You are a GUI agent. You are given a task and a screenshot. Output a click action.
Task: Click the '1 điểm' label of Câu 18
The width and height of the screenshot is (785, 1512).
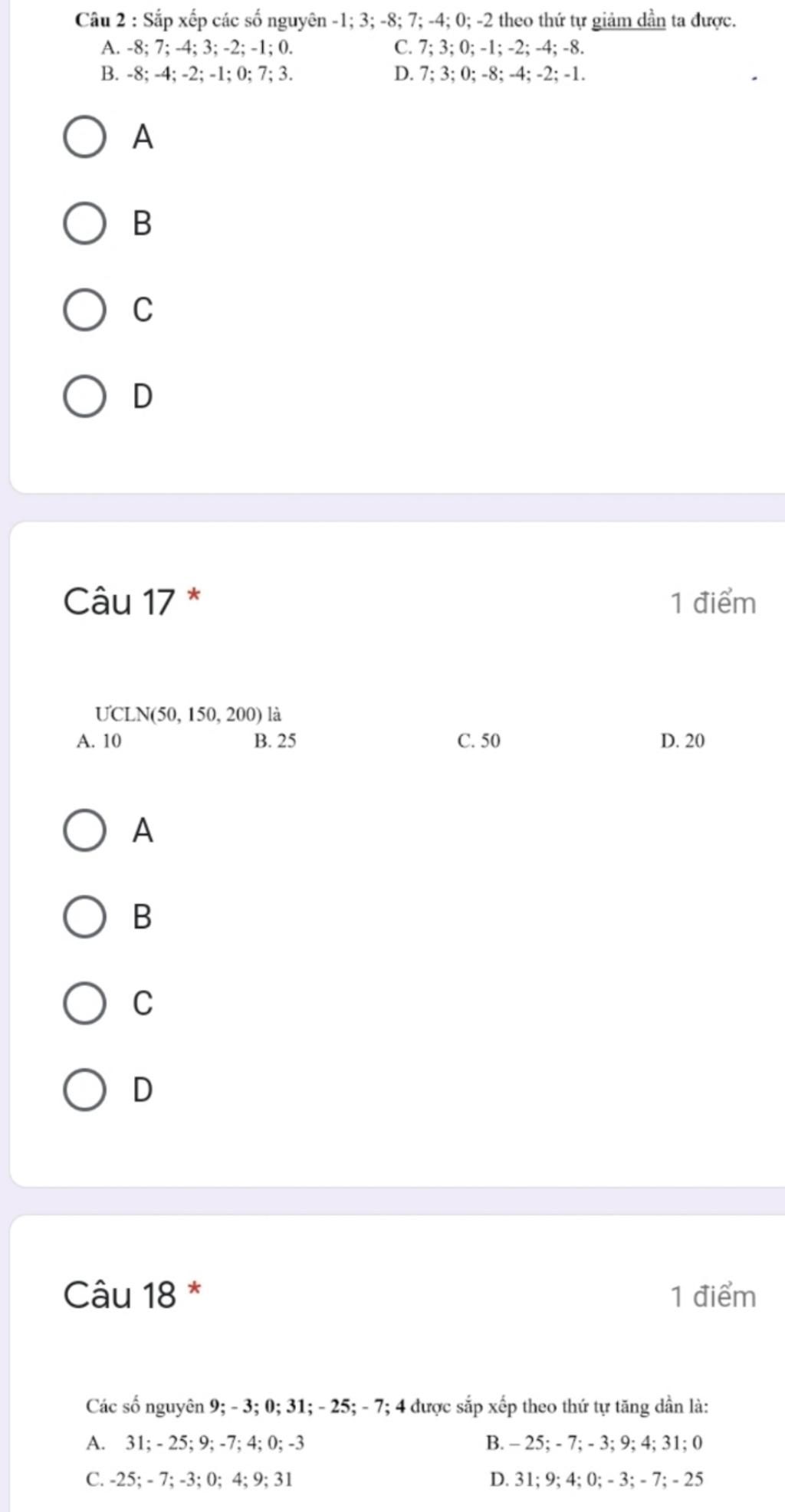(713, 1297)
